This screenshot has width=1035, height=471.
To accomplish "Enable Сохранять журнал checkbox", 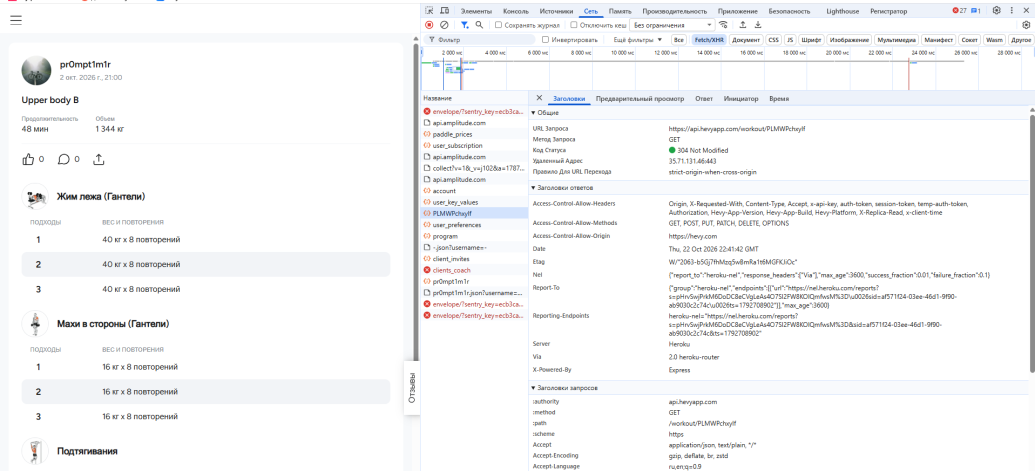I will click(x=498, y=25).
